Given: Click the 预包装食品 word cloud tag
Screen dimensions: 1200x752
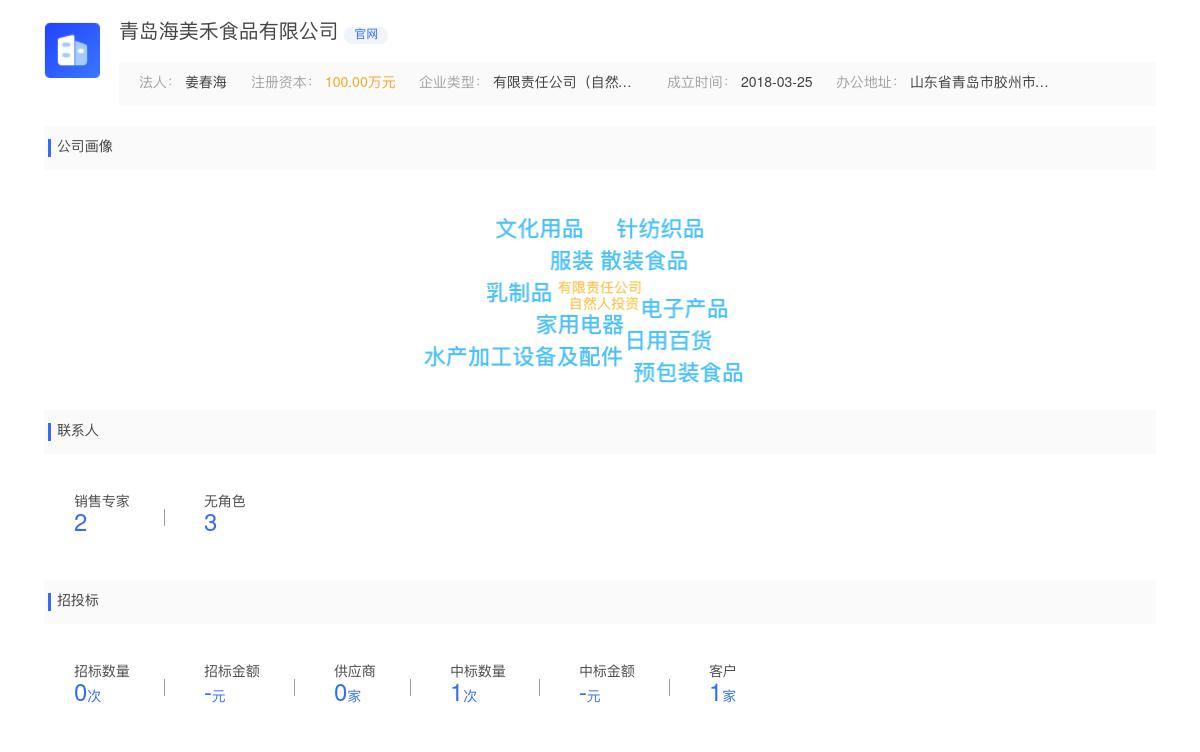Looking at the screenshot, I should (687, 373).
